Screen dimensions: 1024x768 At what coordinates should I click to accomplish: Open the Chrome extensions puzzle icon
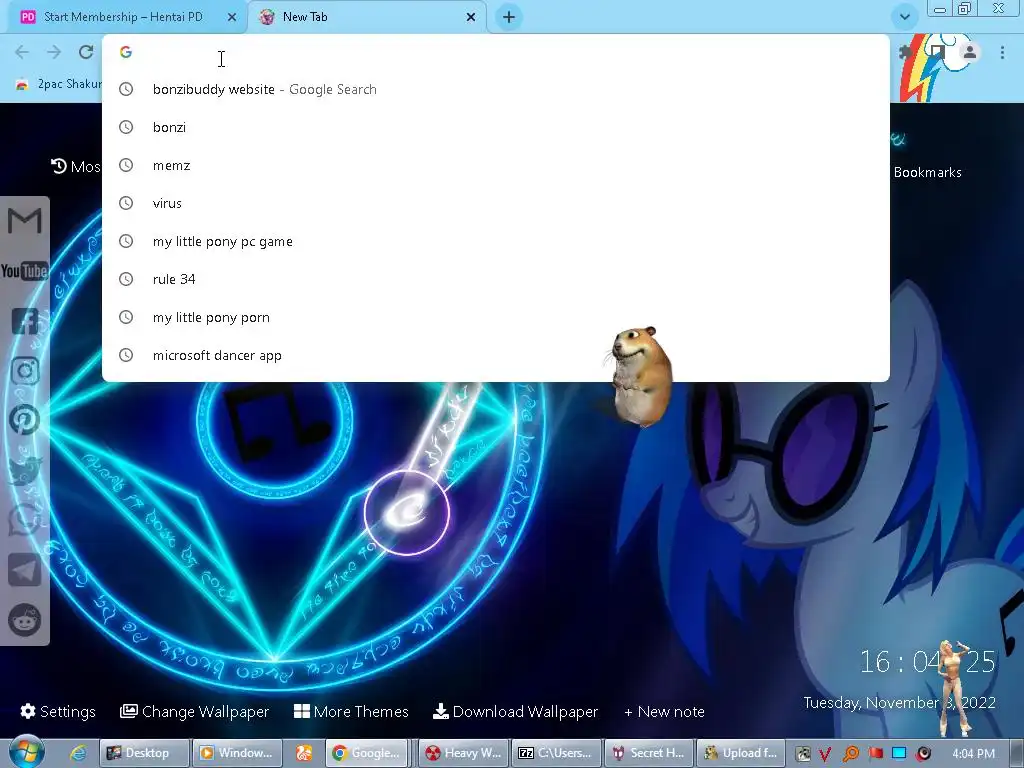904,52
